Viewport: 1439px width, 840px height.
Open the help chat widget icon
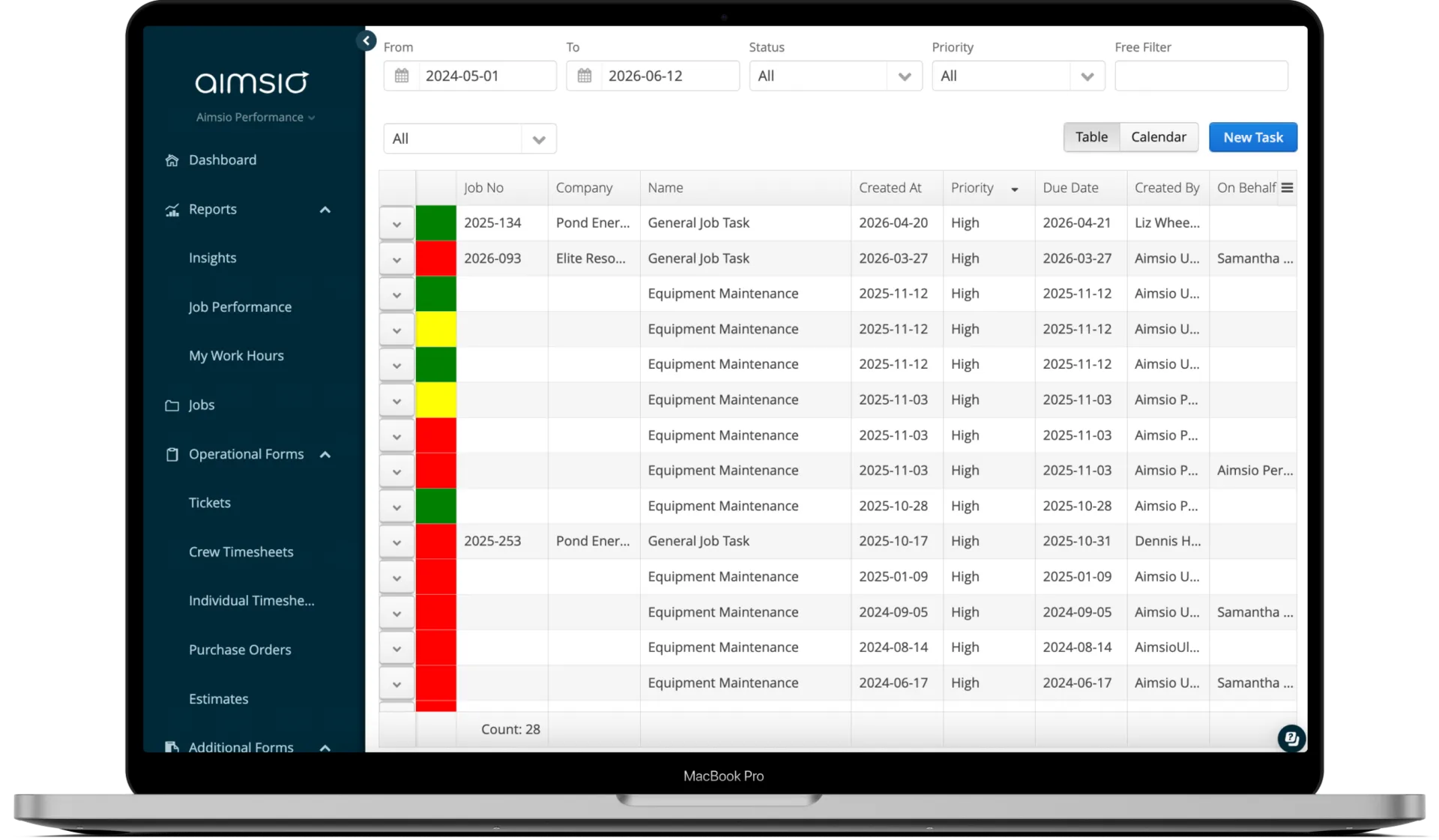pyautogui.click(x=1291, y=738)
